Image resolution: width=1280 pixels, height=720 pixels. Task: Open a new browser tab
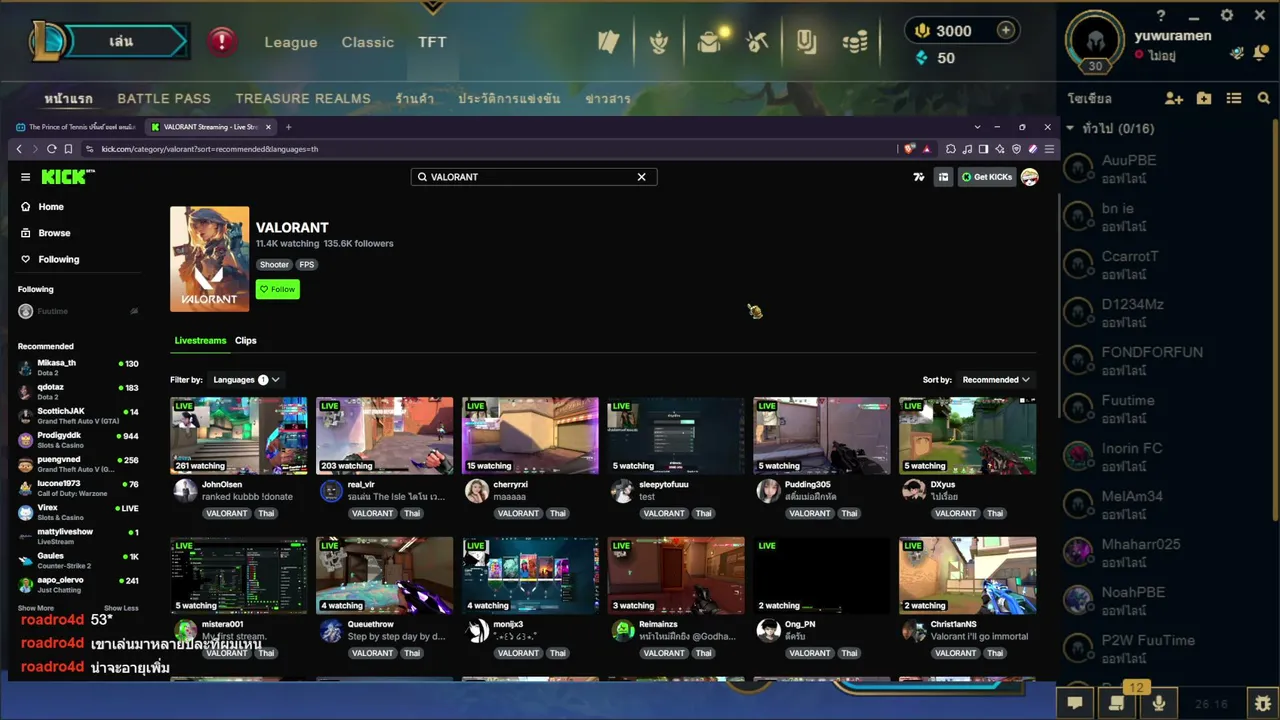288,127
